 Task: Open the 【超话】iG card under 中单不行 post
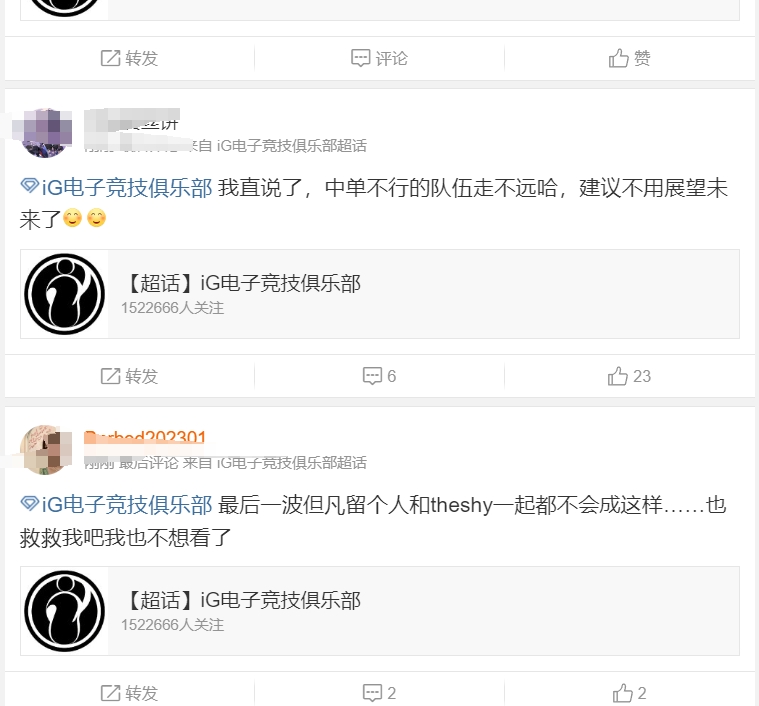[x=380, y=294]
